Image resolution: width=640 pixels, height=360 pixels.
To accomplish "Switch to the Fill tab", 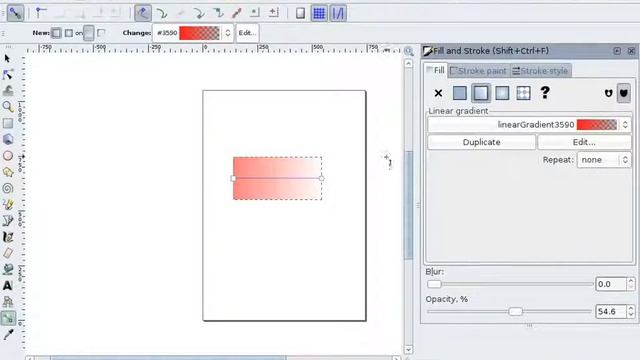I will point(436,70).
